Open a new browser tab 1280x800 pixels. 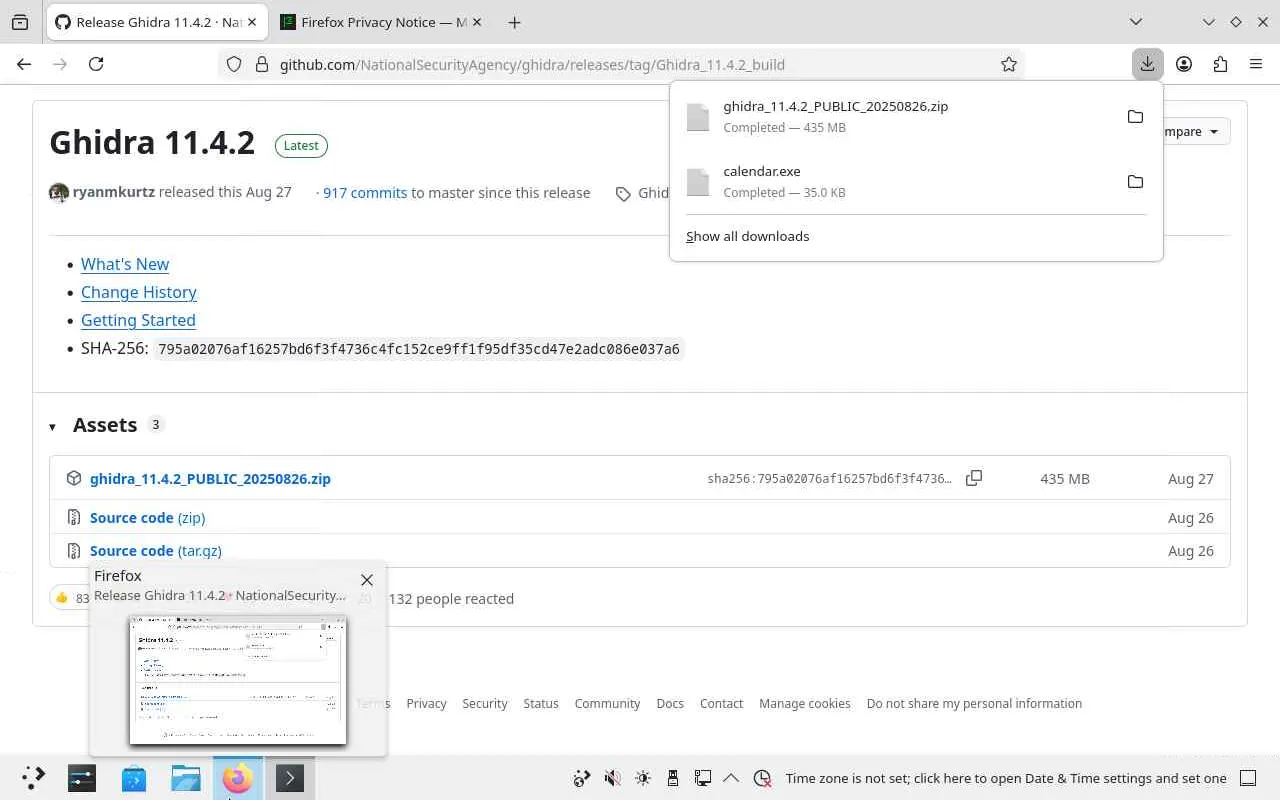(x=514, y=22)
